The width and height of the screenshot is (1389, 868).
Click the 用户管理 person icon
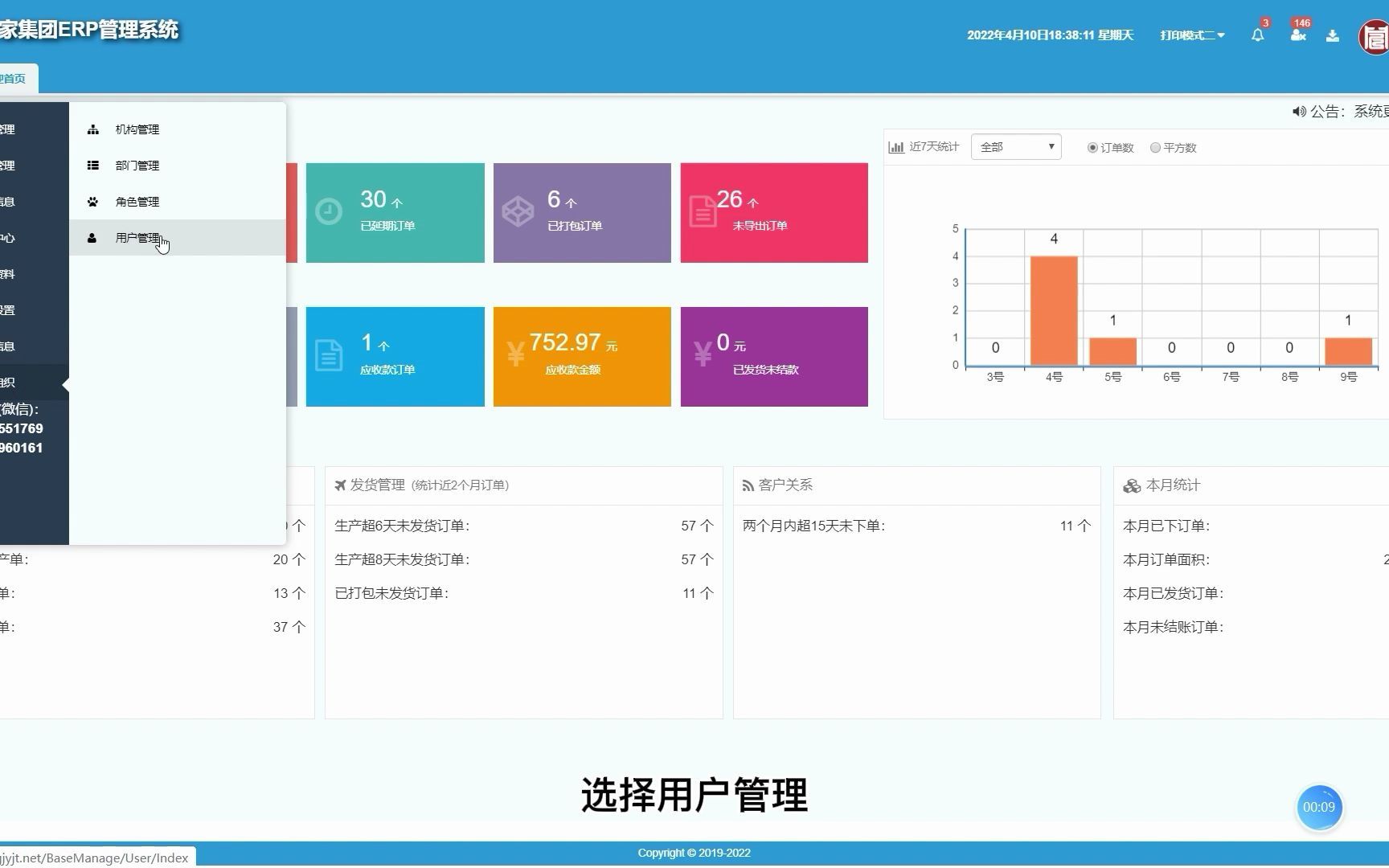point(92,238)
